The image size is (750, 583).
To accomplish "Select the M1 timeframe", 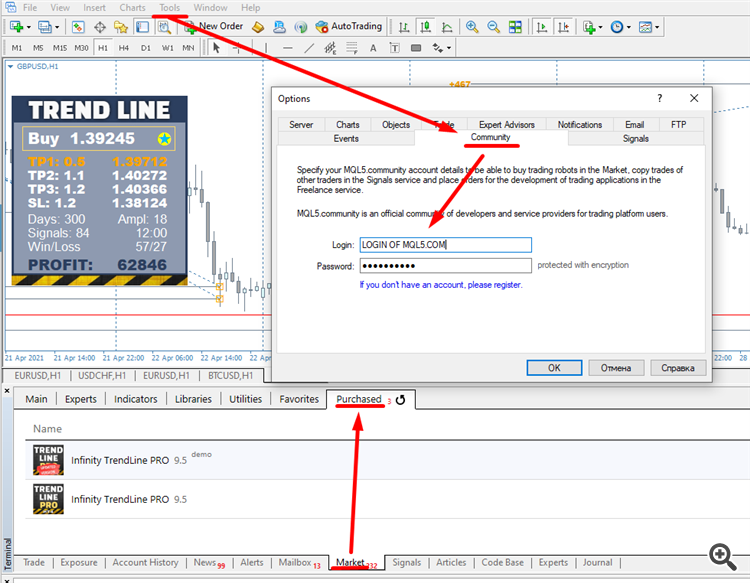I will [17, 48].
